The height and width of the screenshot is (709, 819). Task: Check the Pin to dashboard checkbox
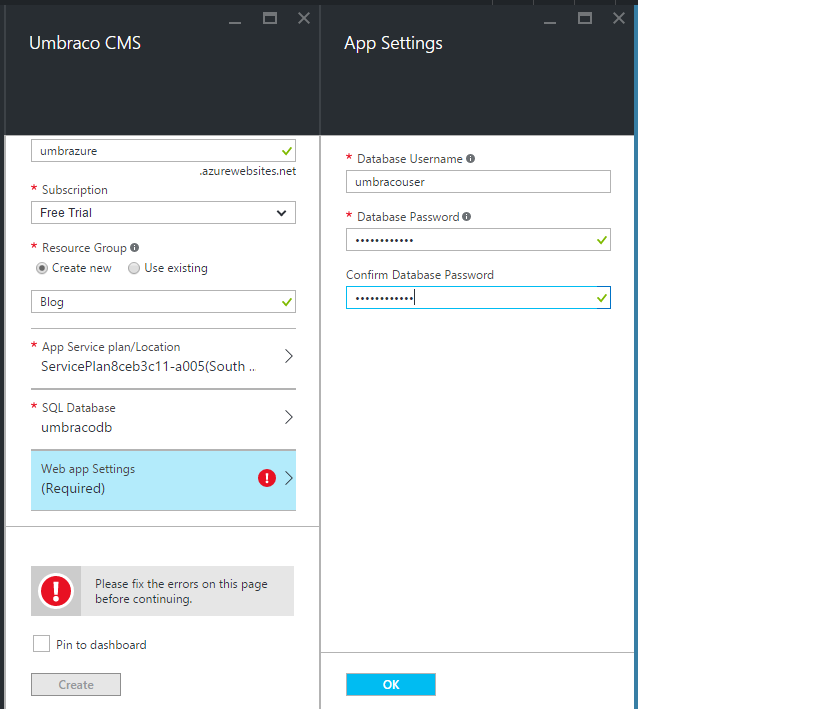(x=41, y=644)
